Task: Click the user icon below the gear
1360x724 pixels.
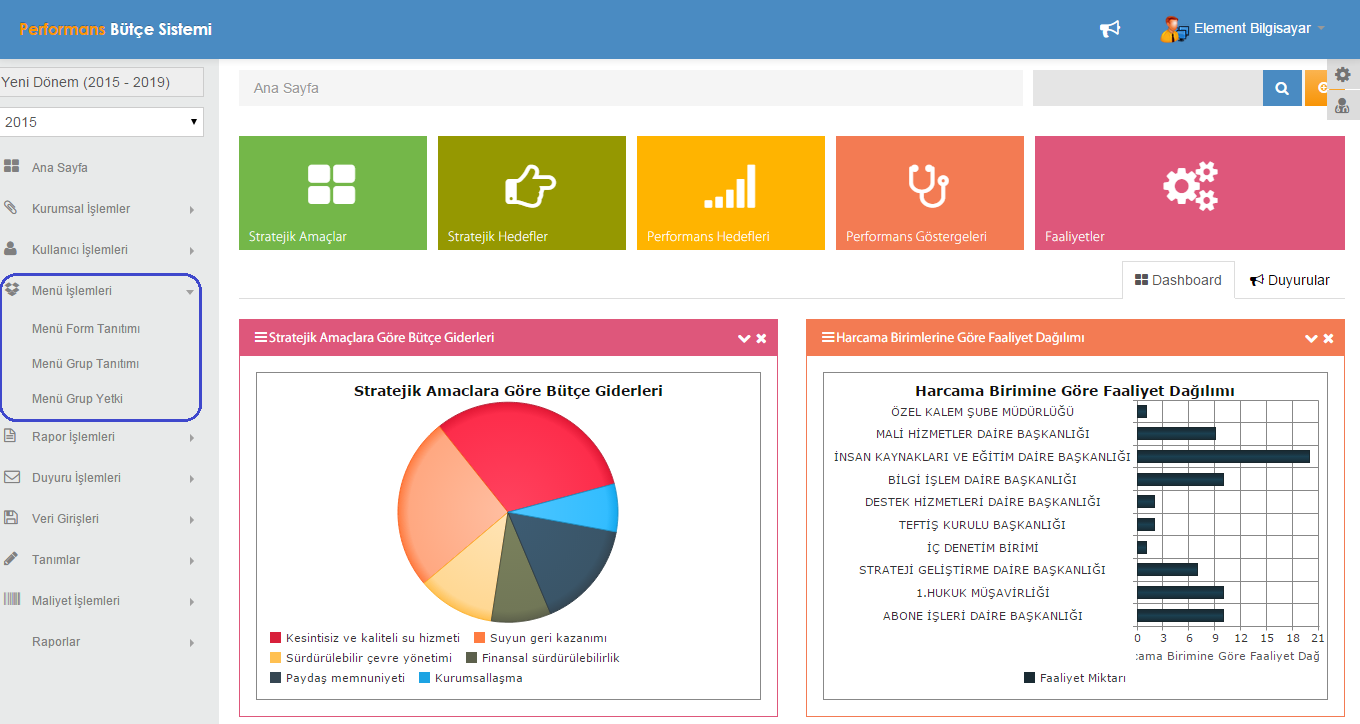Action: (x=1342, y=104)
